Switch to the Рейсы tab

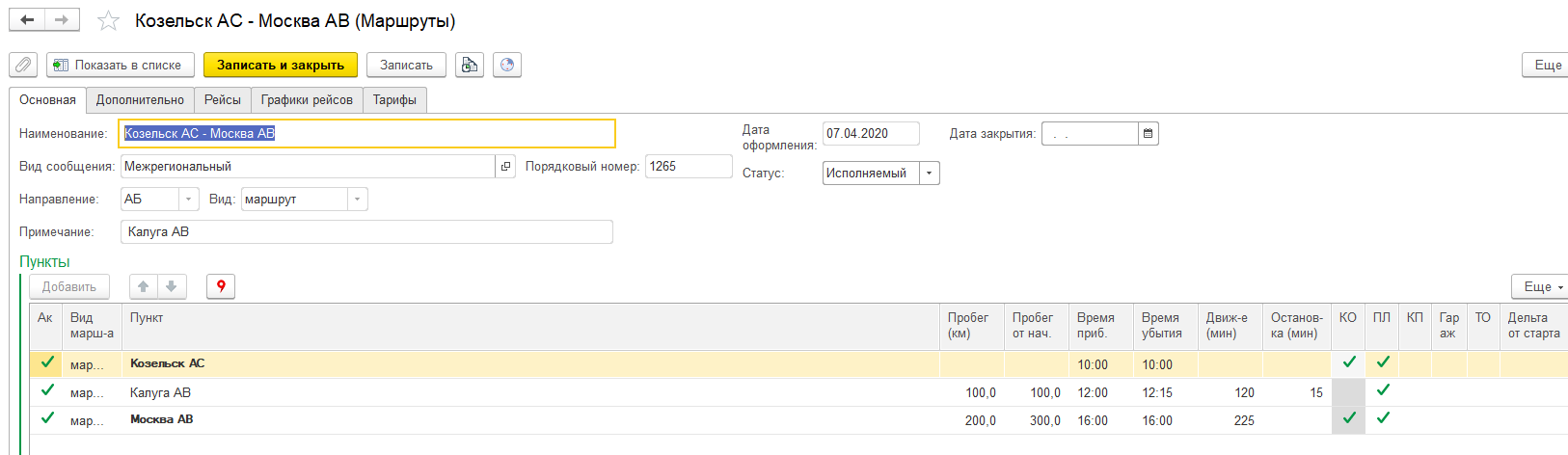click(x=222, y=100)
